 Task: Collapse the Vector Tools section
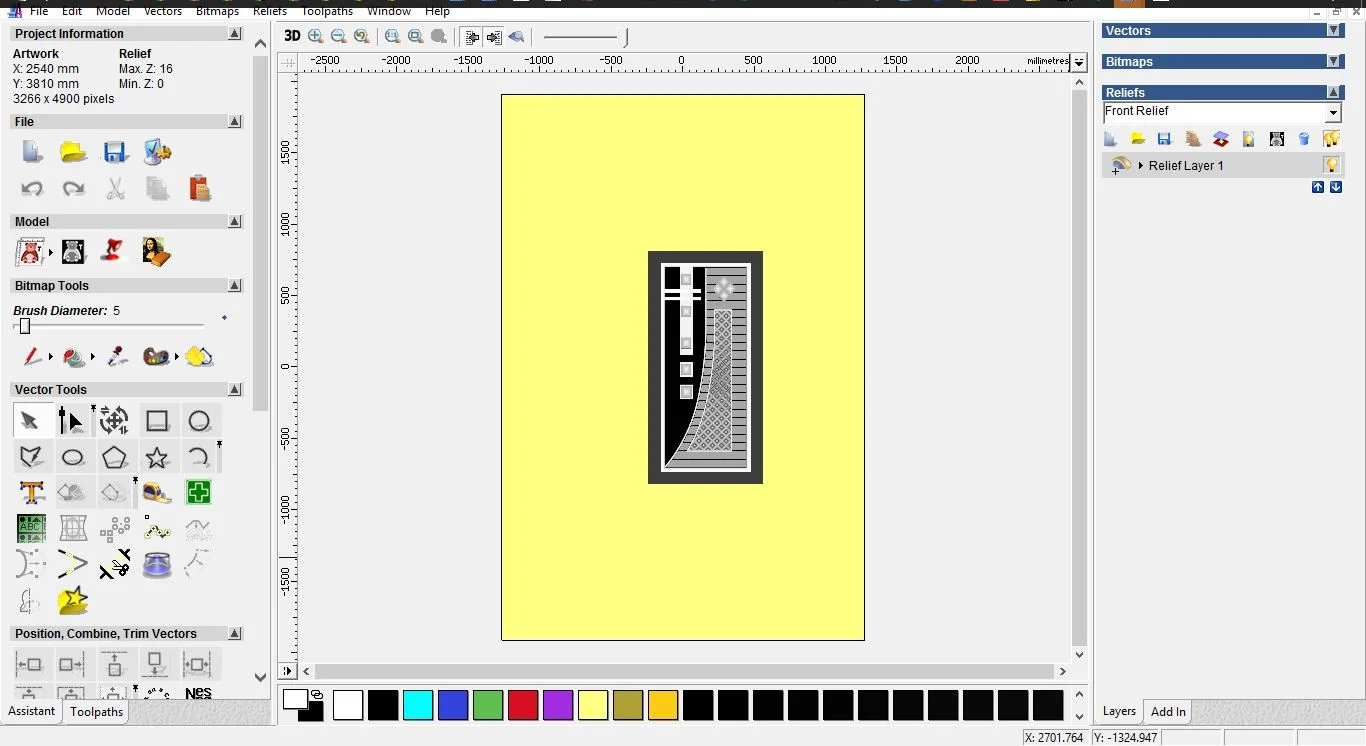(235, 389)
